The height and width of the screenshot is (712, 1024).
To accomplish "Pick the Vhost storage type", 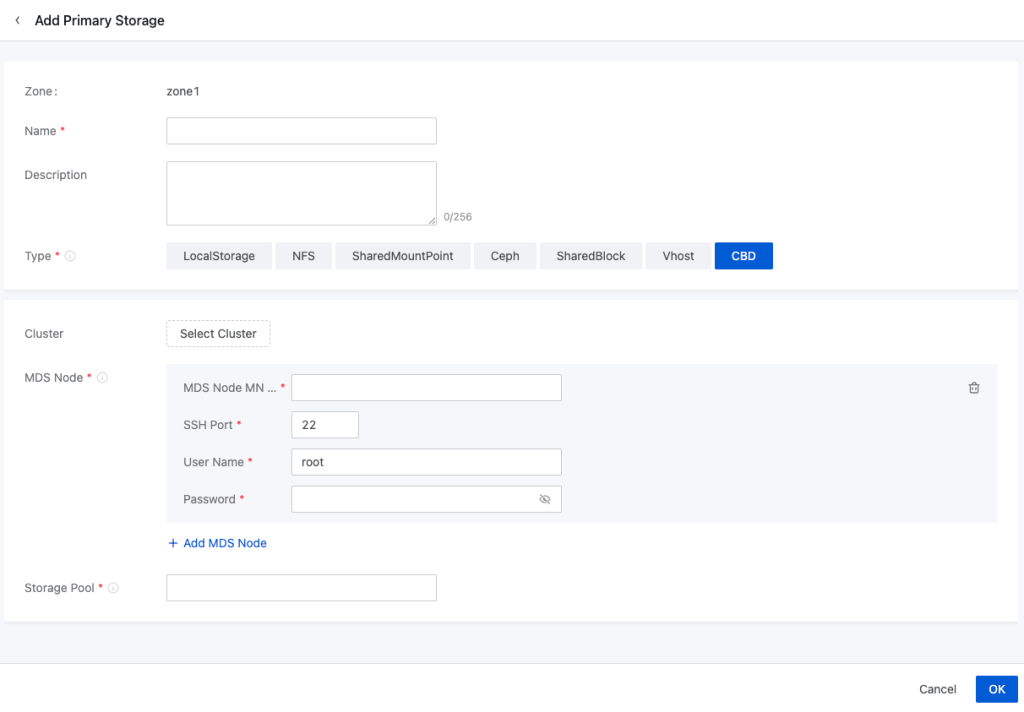I will pos(678,256).
